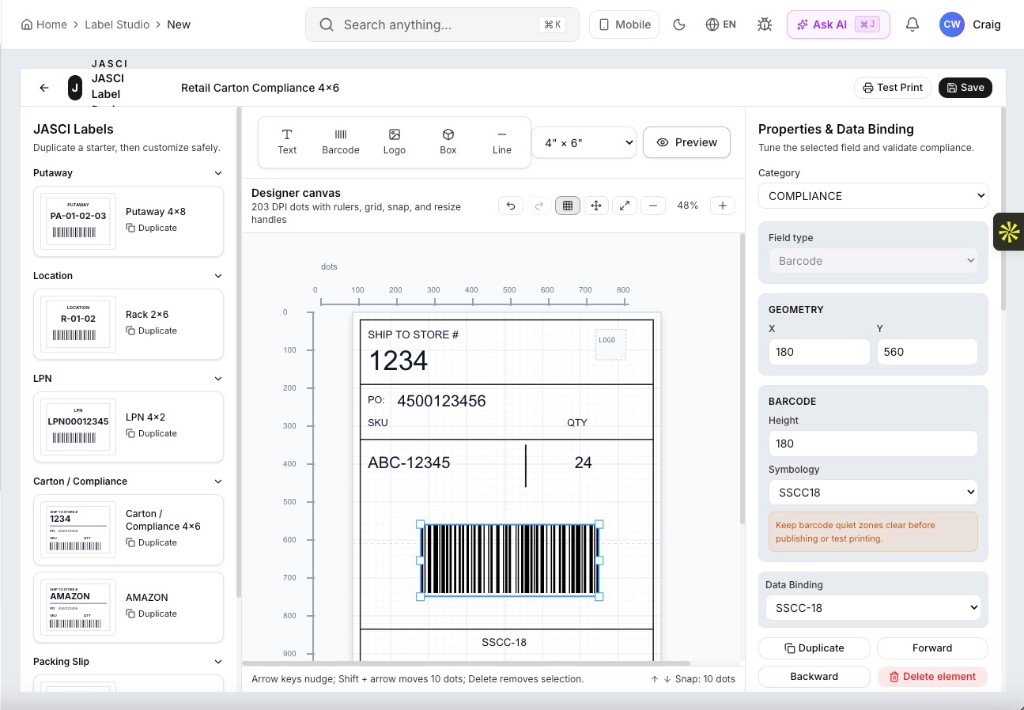Open the 4" × 6" label size dropdown
The width and height of the screenshot is (1024, 710).
tap(584, 142)
